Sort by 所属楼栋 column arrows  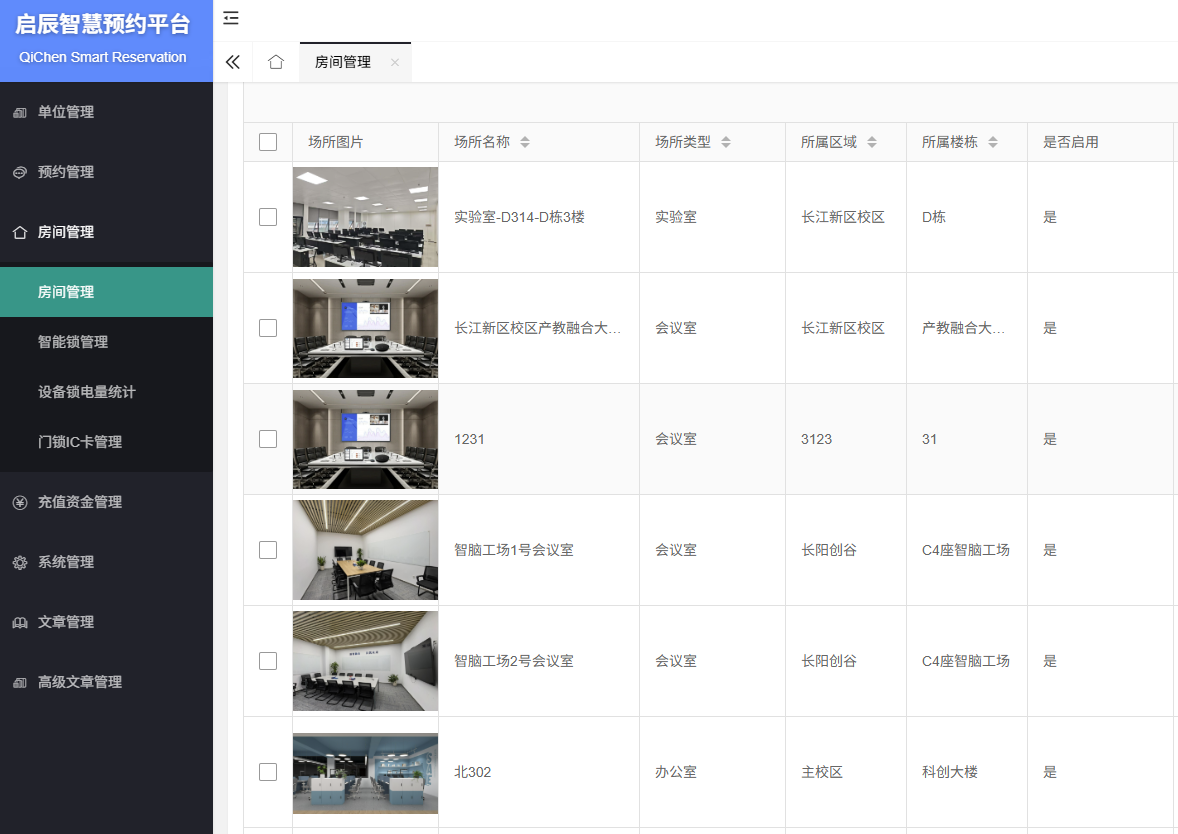(x=993, y=143)
